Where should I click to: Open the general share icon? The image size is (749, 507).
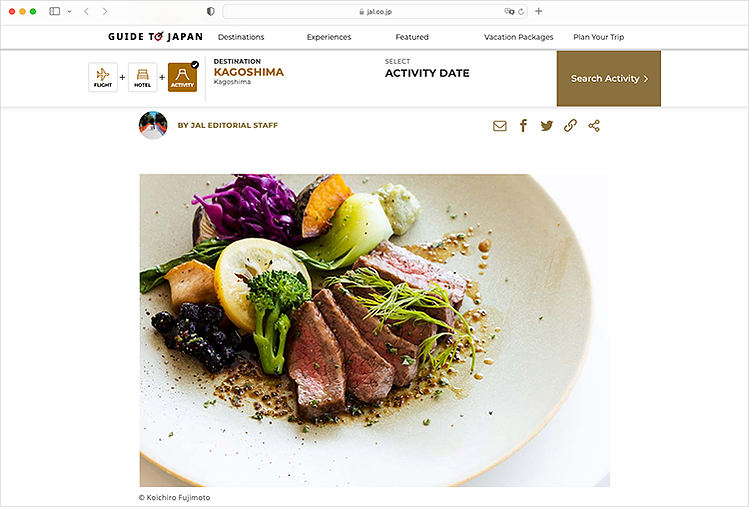pyautogui.click(x=594, y=126)
